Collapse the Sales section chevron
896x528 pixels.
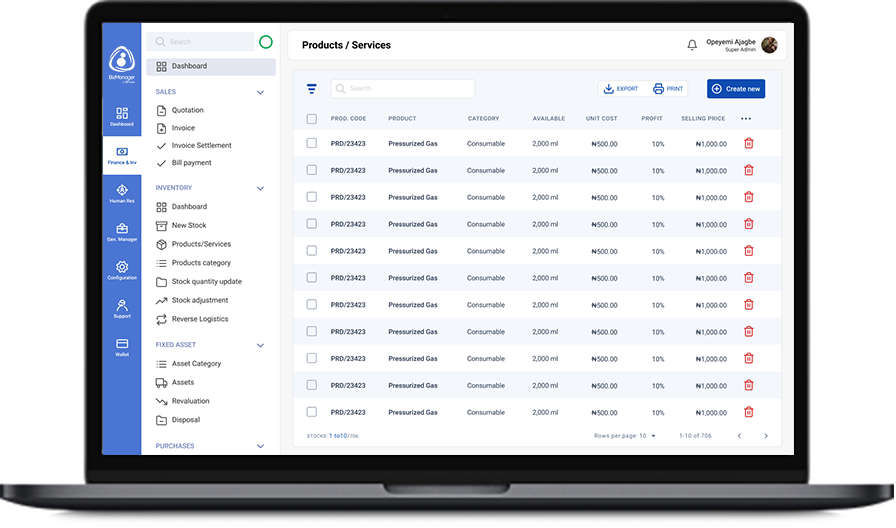click(x=261, y=92)
